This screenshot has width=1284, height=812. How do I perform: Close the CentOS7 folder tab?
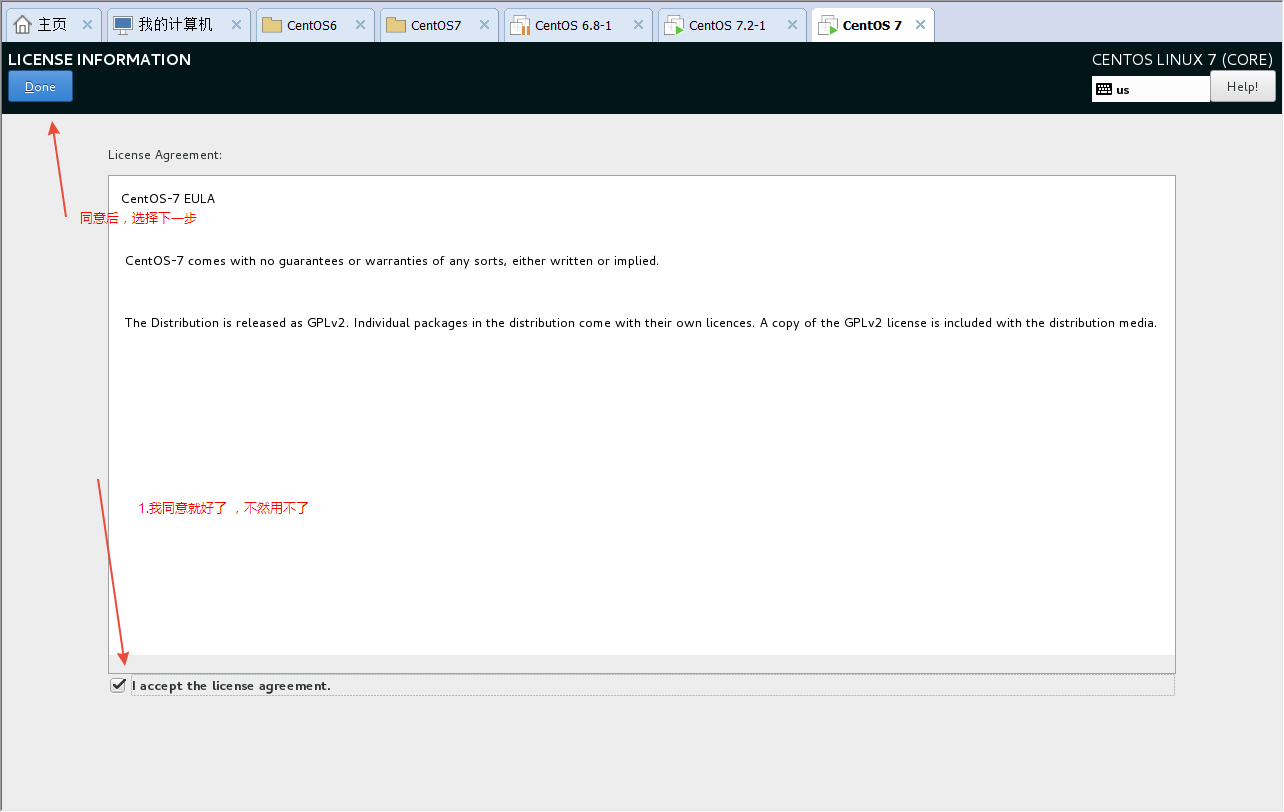tap(485, 25)
